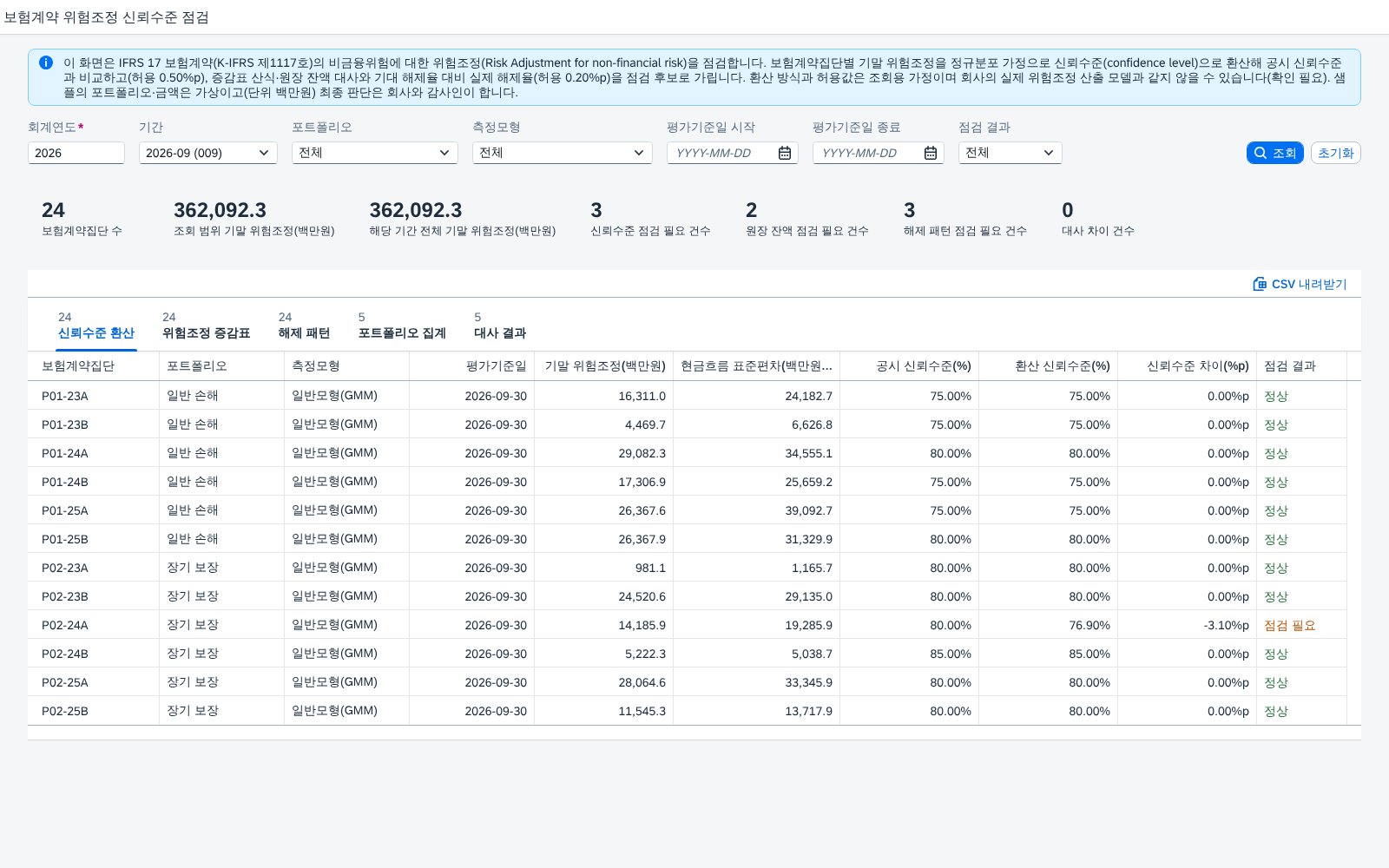The image size is (1389, 868).
Task: Click the 환산 신뢰수준(%) column header
Action: click(x=1049, y=366)
